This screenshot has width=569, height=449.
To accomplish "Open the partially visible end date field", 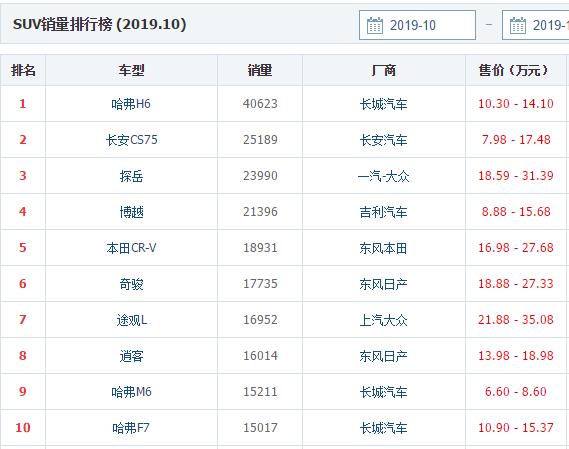I will [x=536, y=25].
